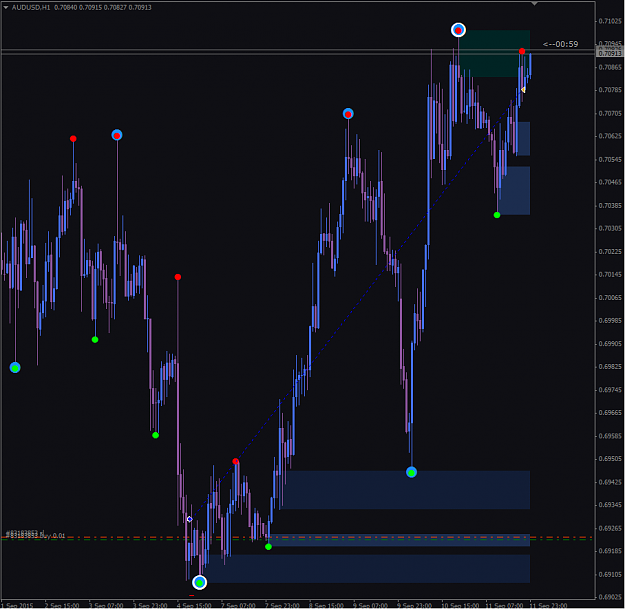This screenshot has height=609, width=625.
Task: Click the highlighted 0.70913 current price label
Action: tap(609, 53)
